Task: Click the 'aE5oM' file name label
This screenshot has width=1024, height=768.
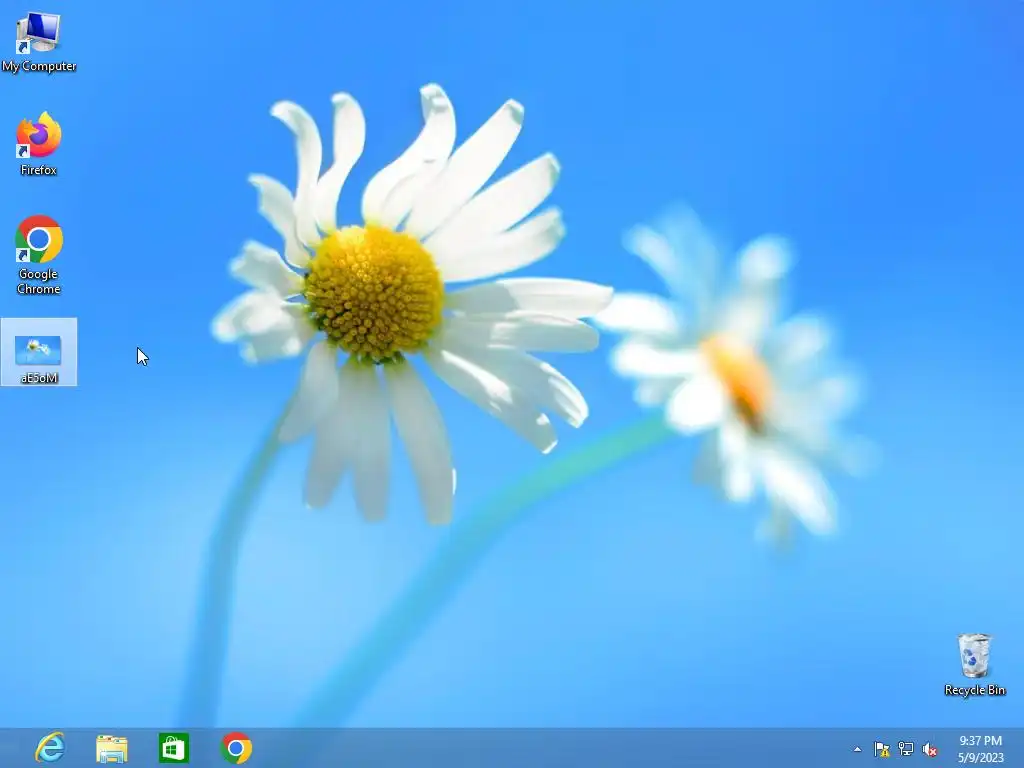Action: pos(39,377)
